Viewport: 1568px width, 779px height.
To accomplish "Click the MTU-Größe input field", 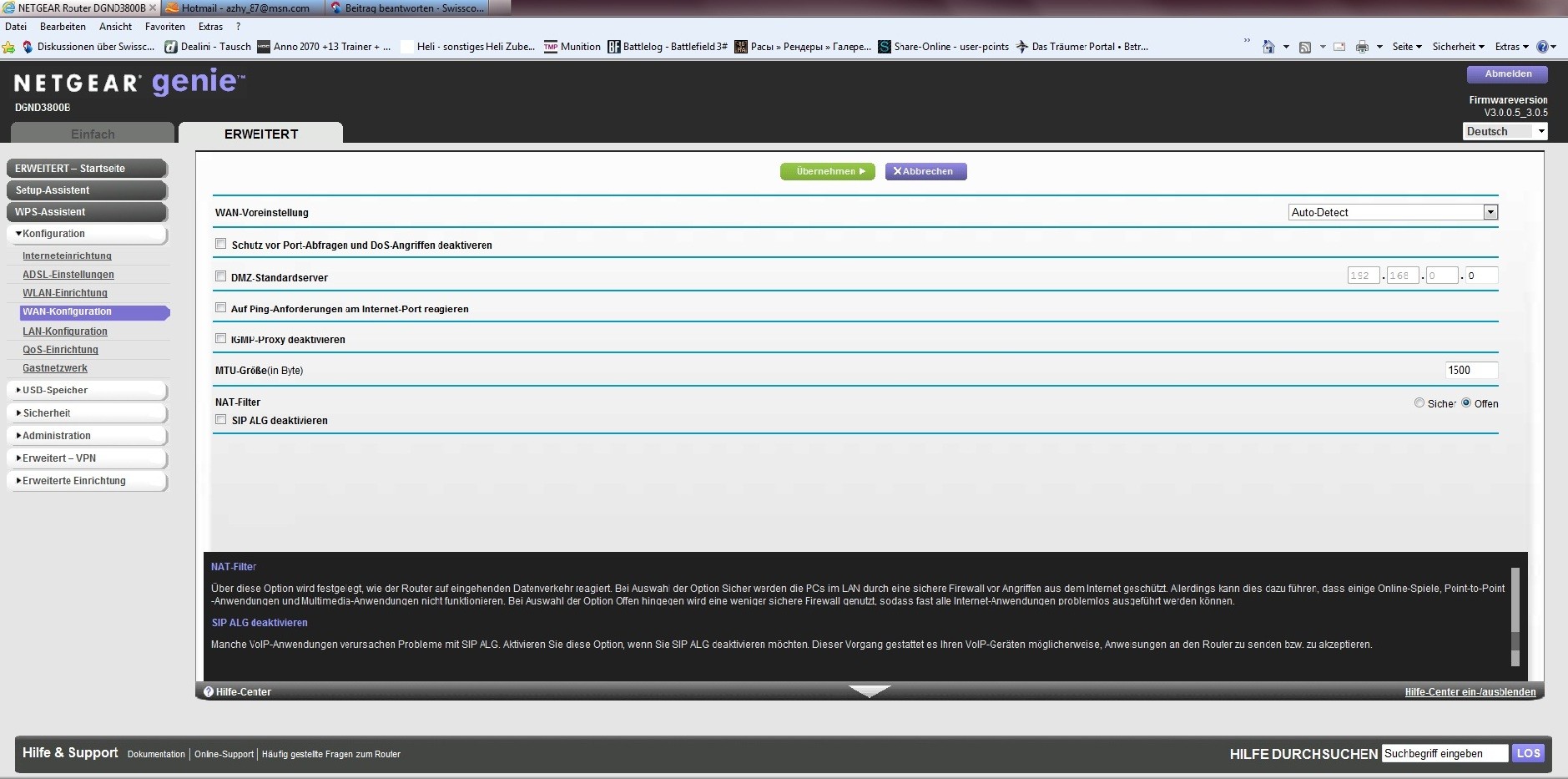I will tap(1470, 370).
